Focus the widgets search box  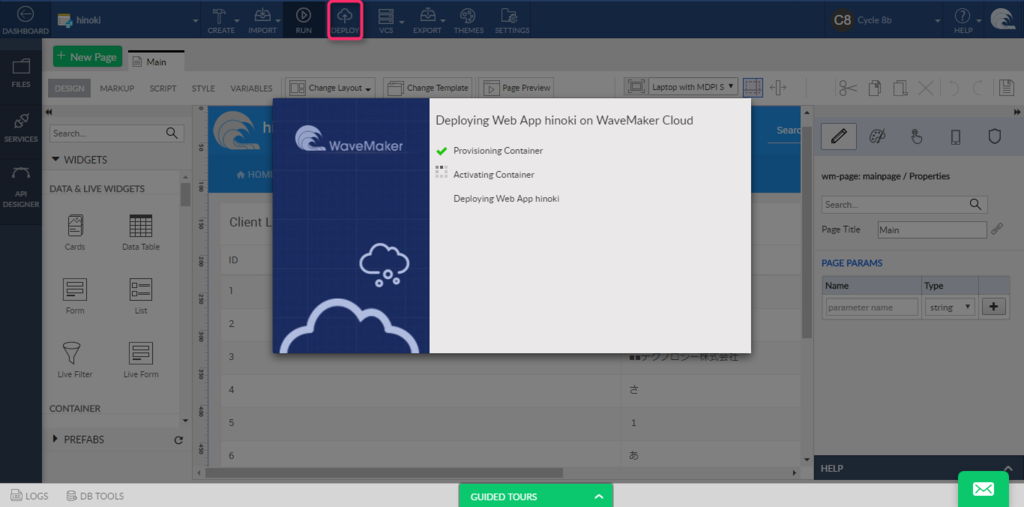(x=117, y=133)
